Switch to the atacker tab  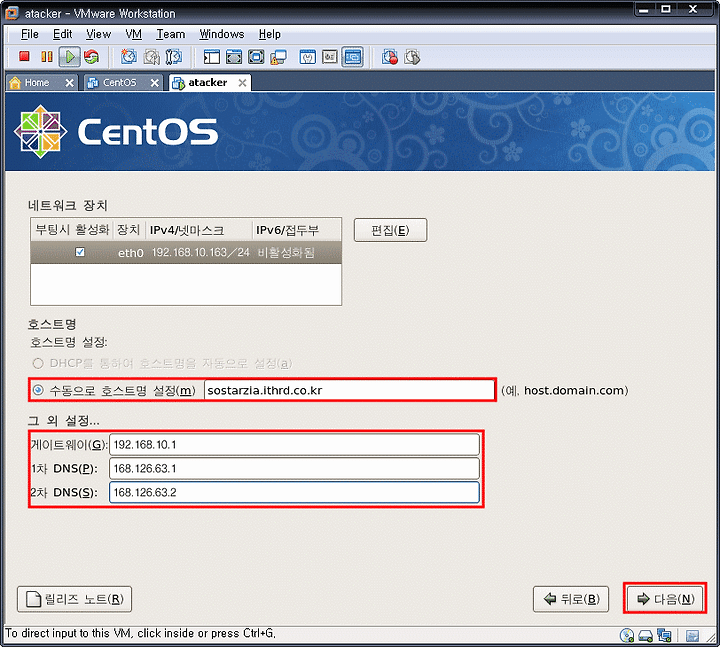(208, 83)
